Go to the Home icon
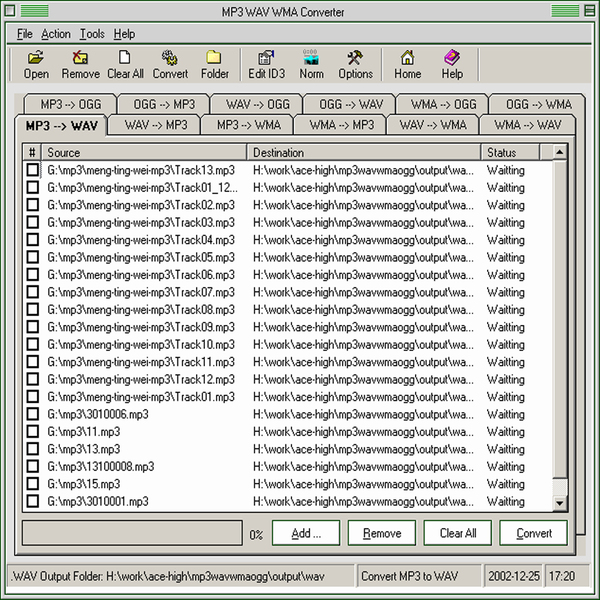Viewport: 600px width, 600px height. (407, 64)
